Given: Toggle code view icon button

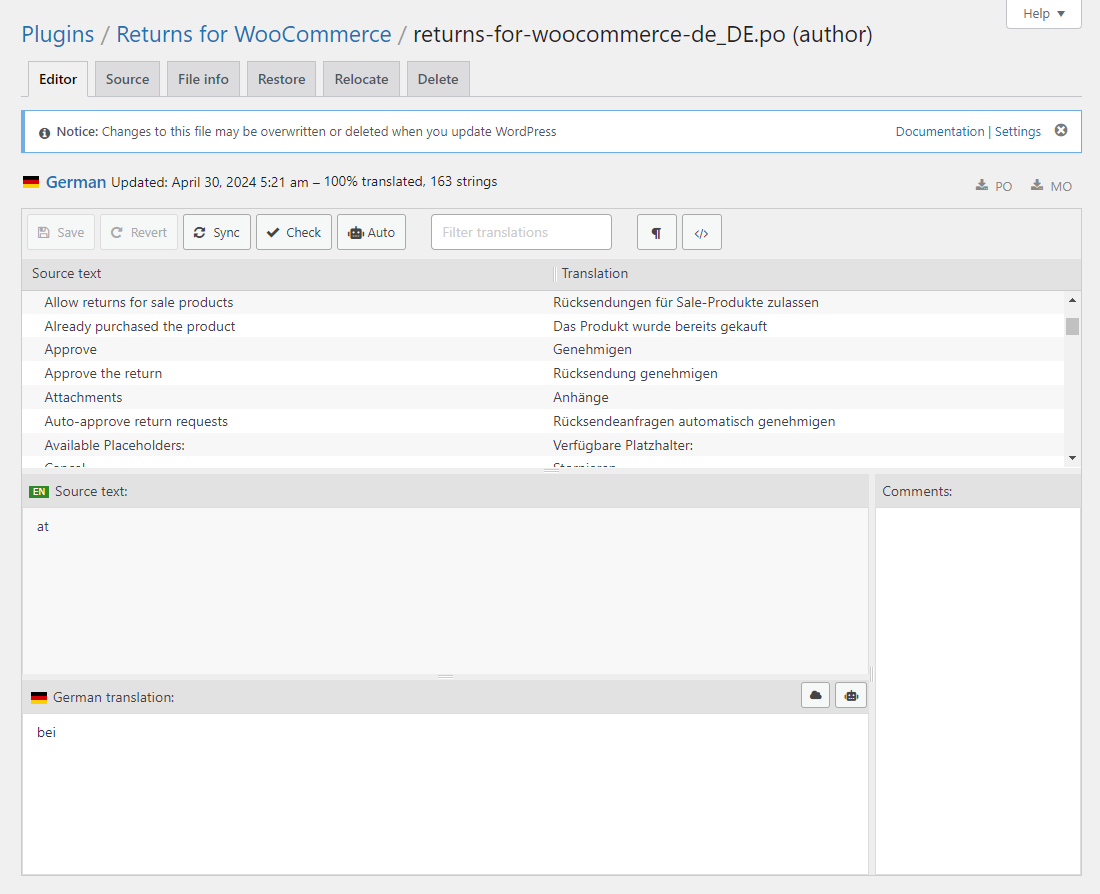Looking at the screenshot, I should (x=701, y=232).
